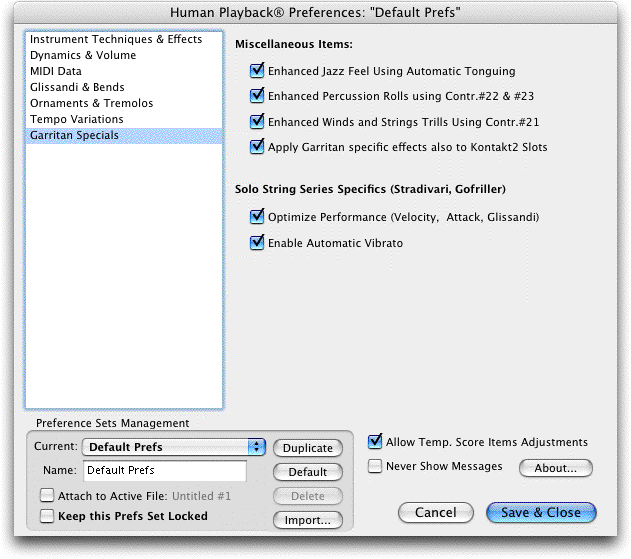The width and height of the screenshot is (631, 559).
Task: Choose Glissandi & Bends category
Action: (x=124, y=87)
